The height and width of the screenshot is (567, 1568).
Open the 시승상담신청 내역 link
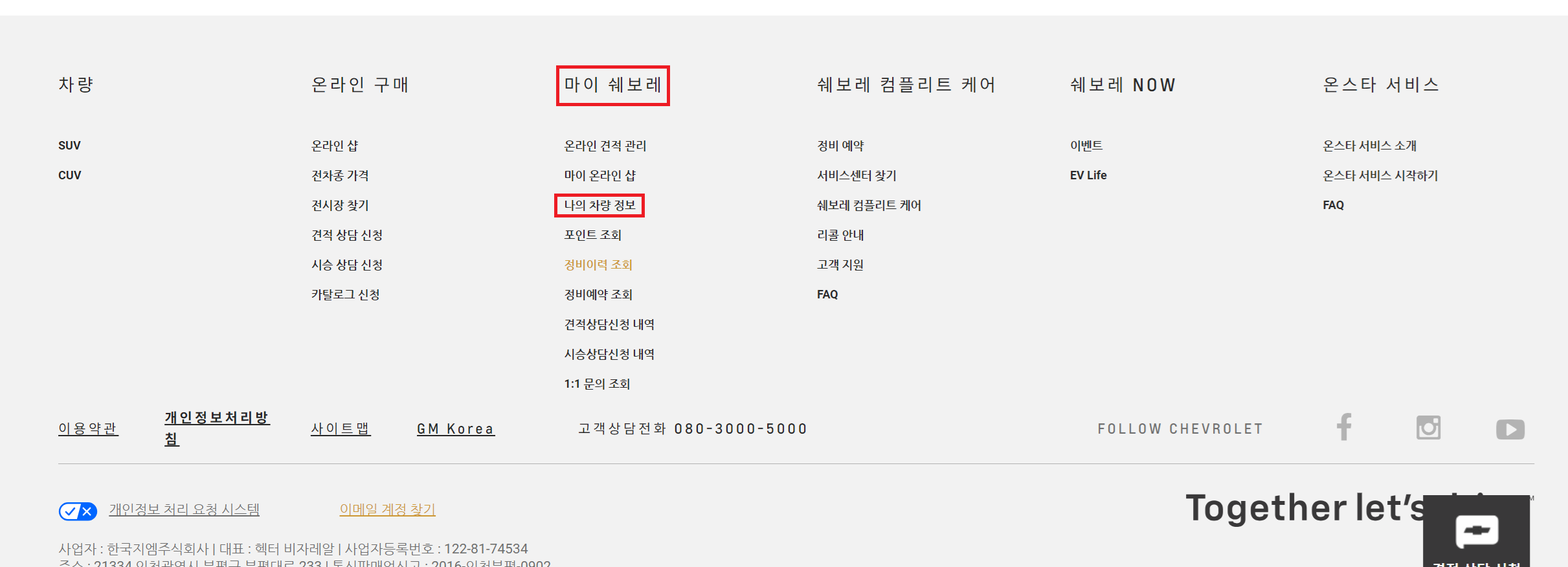[x=609, y=354]
